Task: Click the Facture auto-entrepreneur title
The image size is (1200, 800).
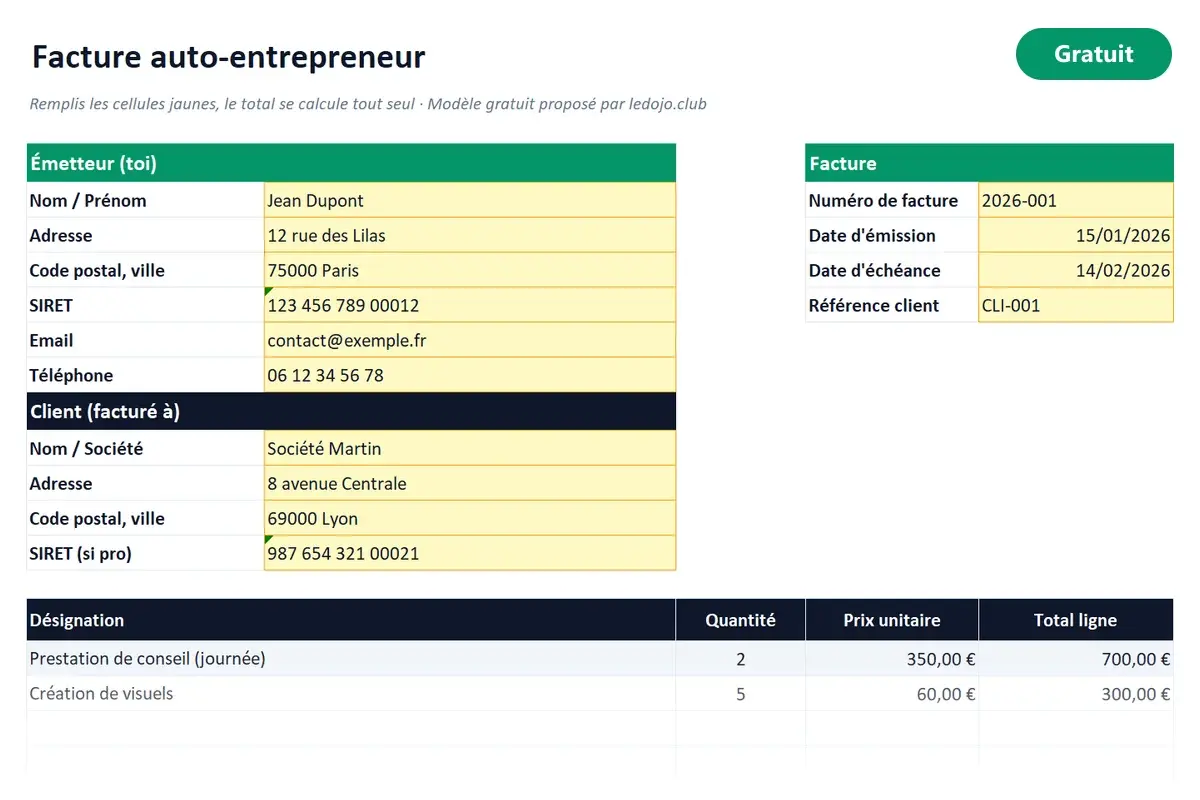Action: (x=229, y=57)
